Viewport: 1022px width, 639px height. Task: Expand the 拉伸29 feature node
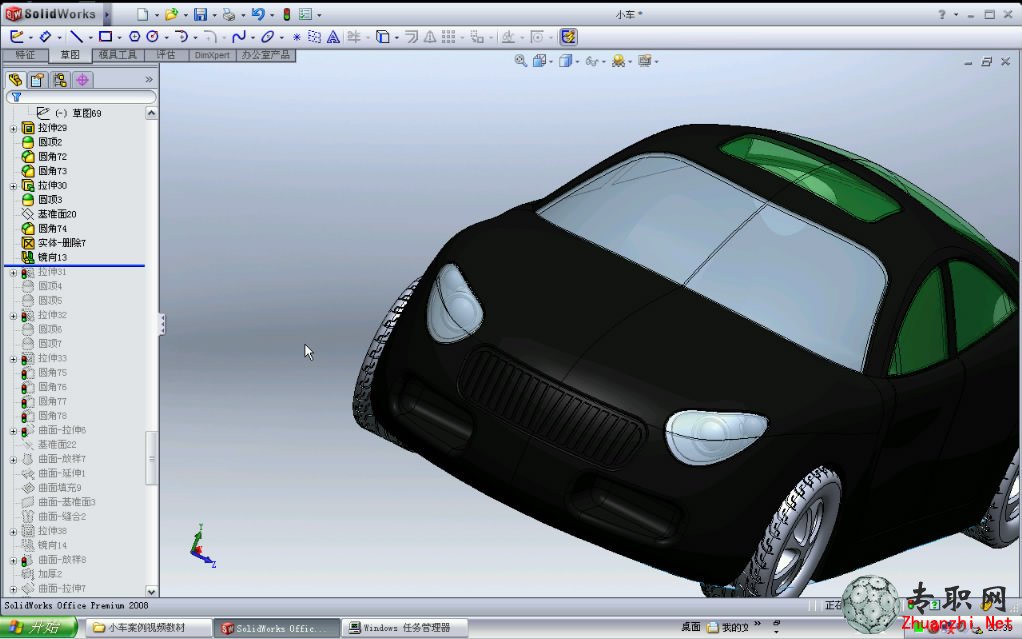pos(13,128)
